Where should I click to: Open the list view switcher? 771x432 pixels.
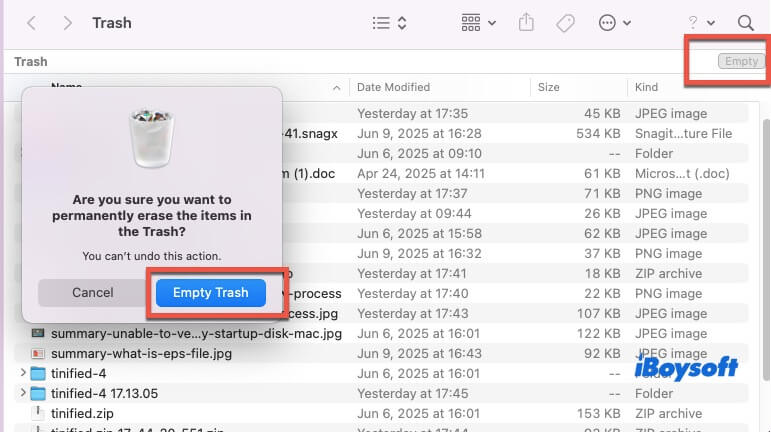(x=389, y=22)
